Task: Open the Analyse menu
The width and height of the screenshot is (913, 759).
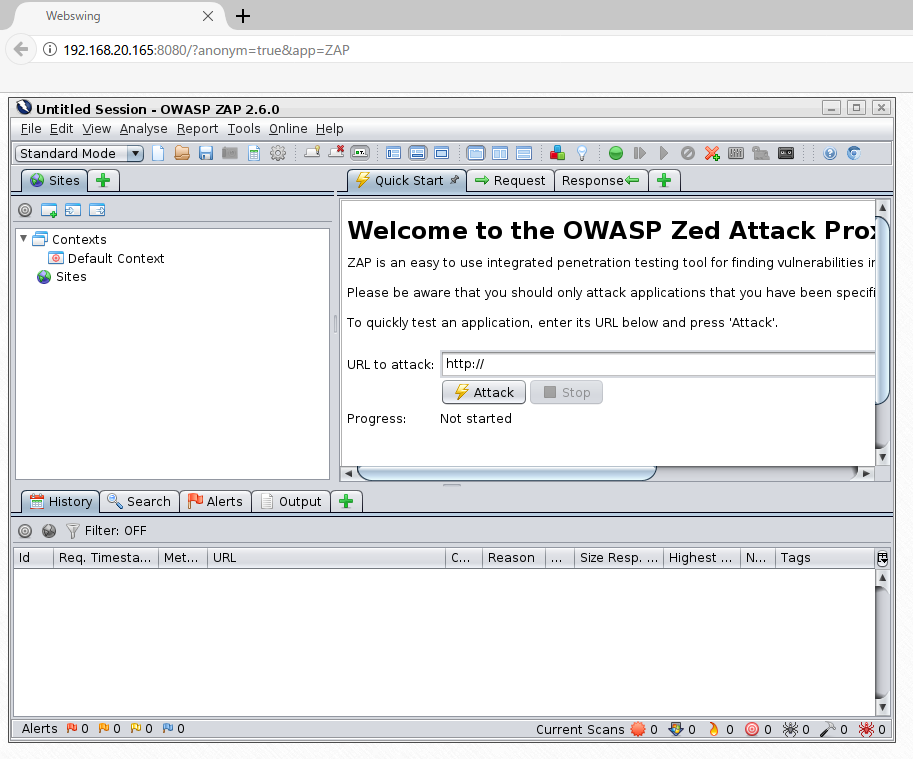Action: [x=143, y=129]
